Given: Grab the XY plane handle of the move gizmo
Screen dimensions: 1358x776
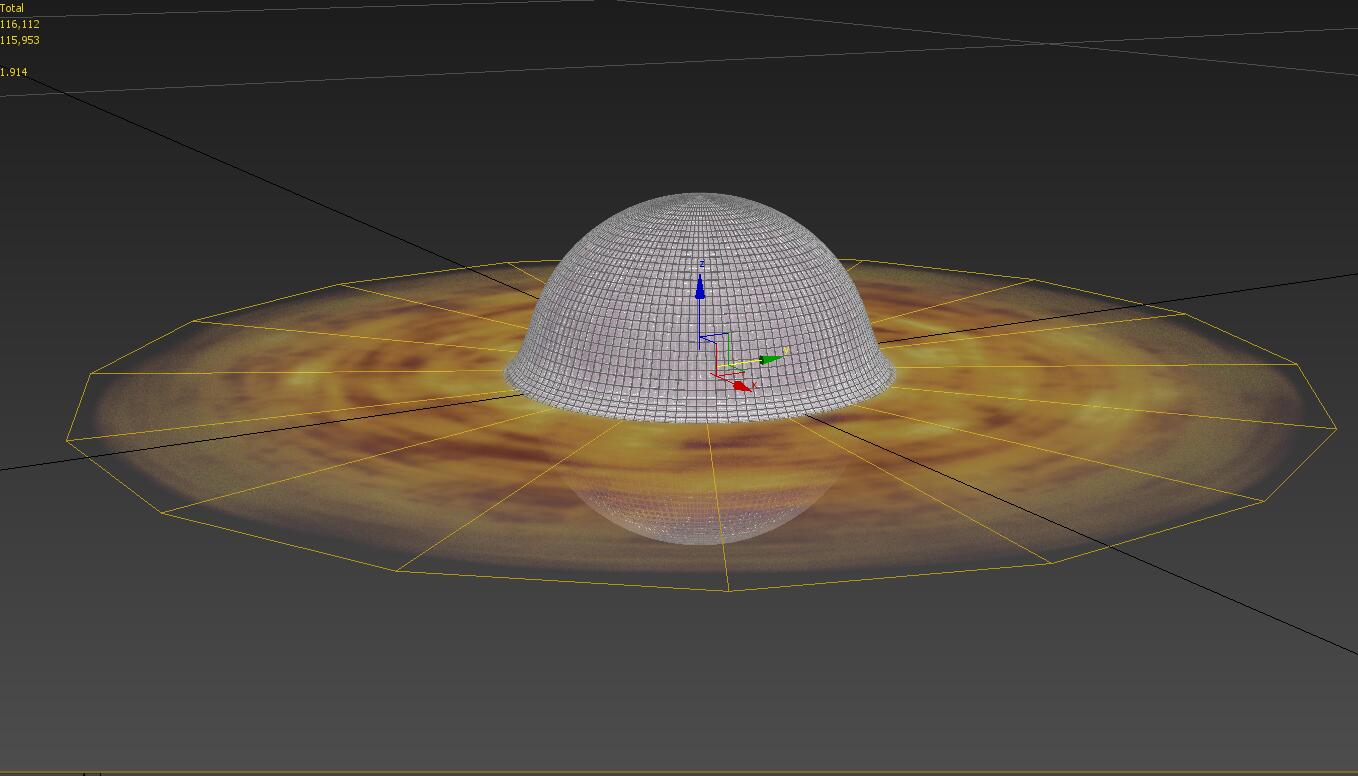Looking at the screenshot, I should (725, 366).
